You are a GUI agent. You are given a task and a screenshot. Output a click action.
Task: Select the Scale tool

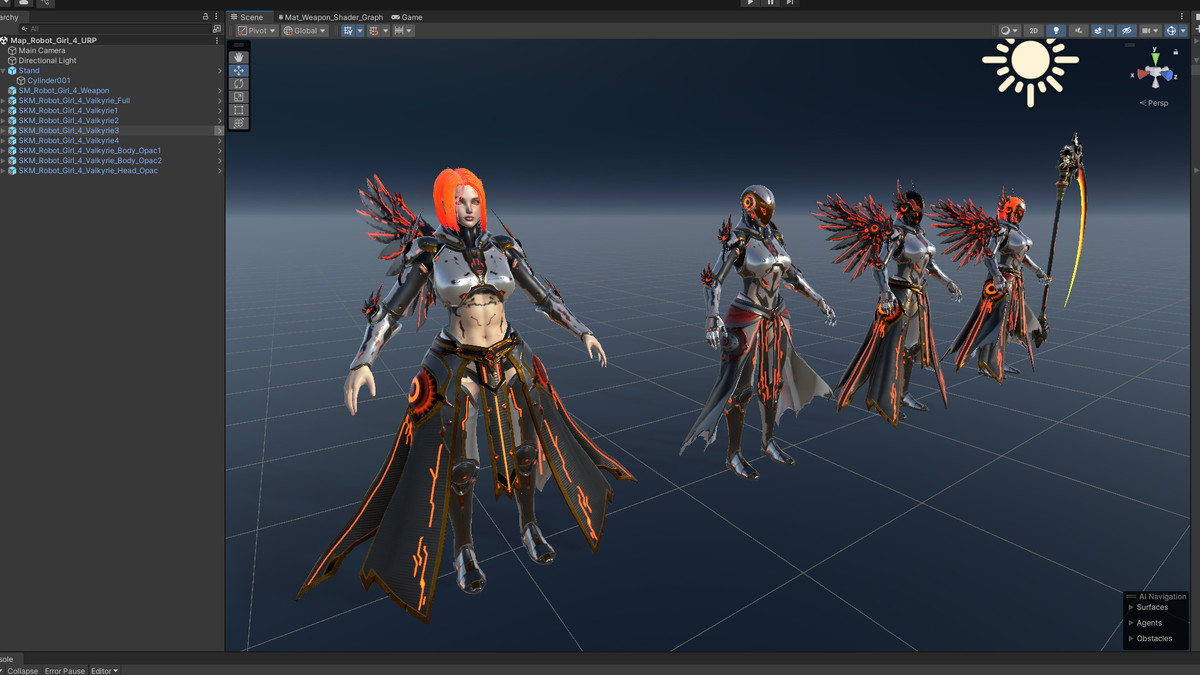(x=239, y=97)
